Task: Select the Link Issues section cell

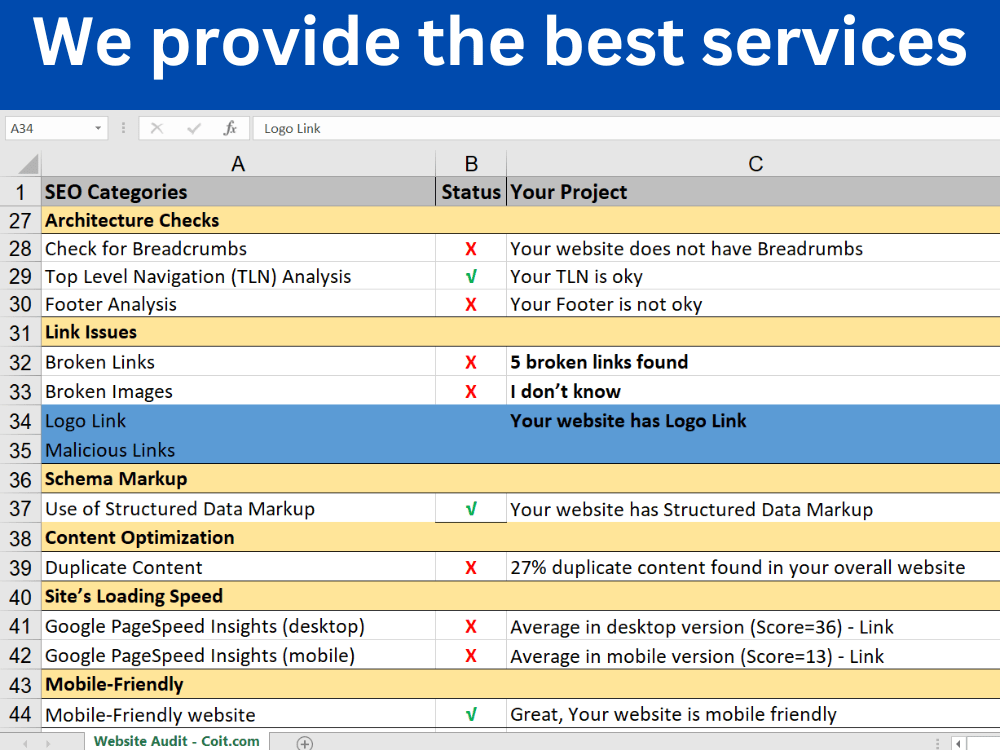Action: coord(238,332)
